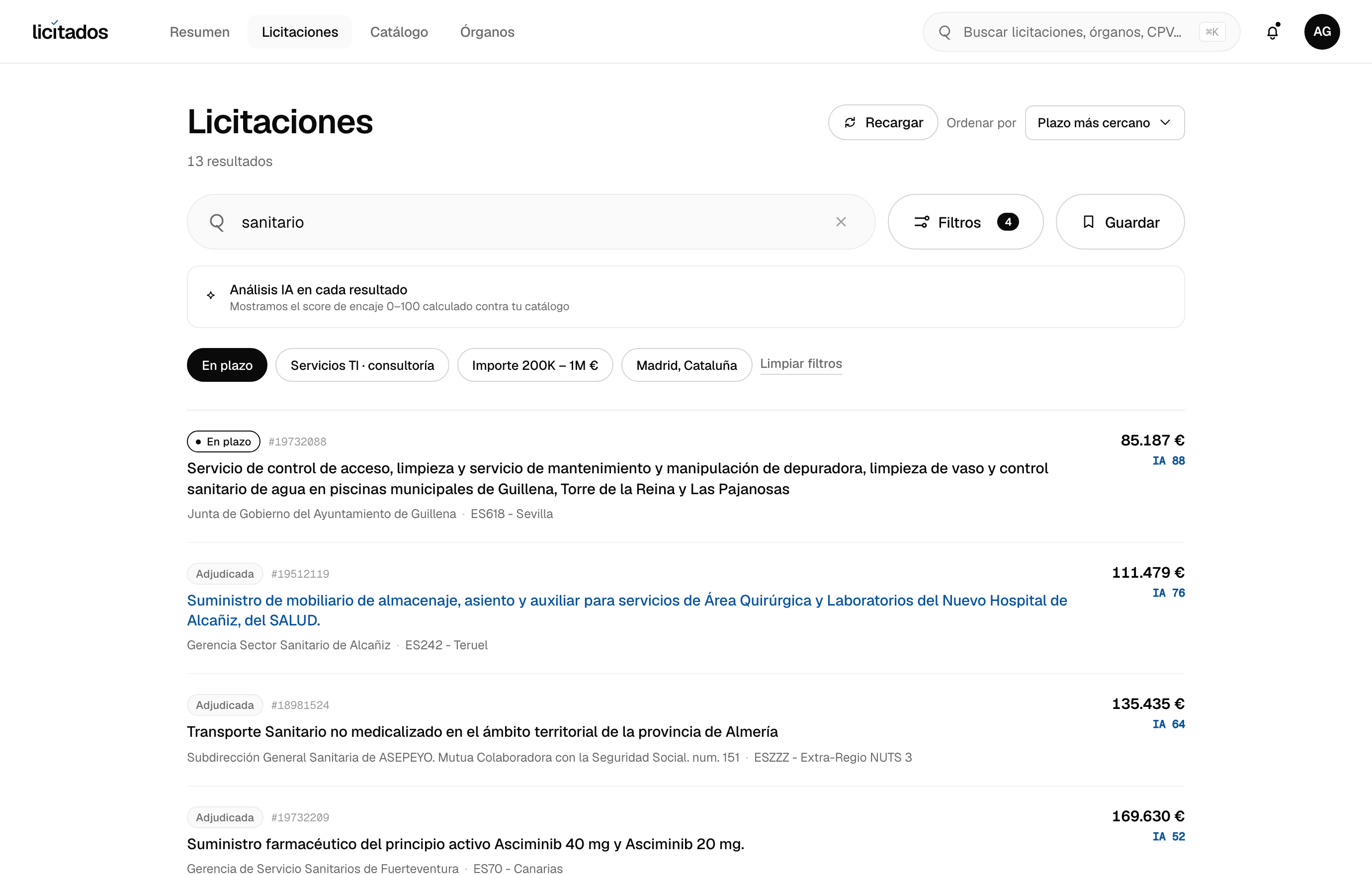
Task: Open the Filtros panel
Action: tap(965, 222)
